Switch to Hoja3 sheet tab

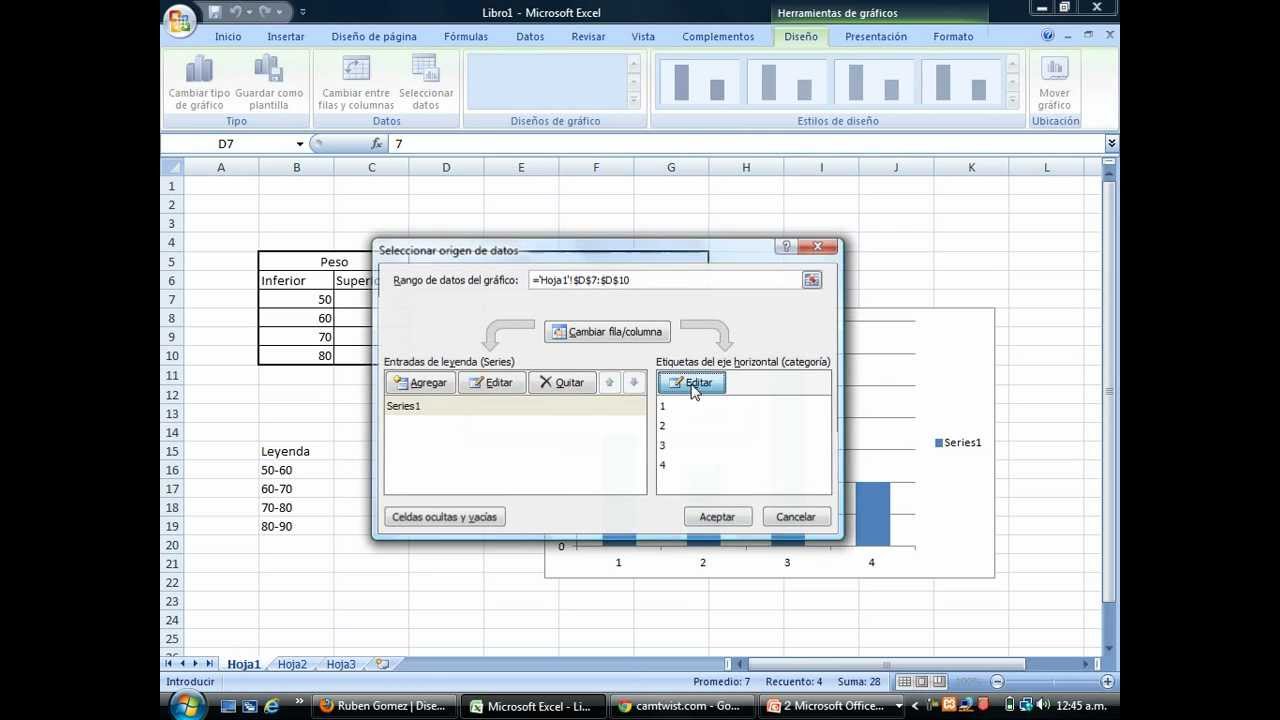click(341, 664)
